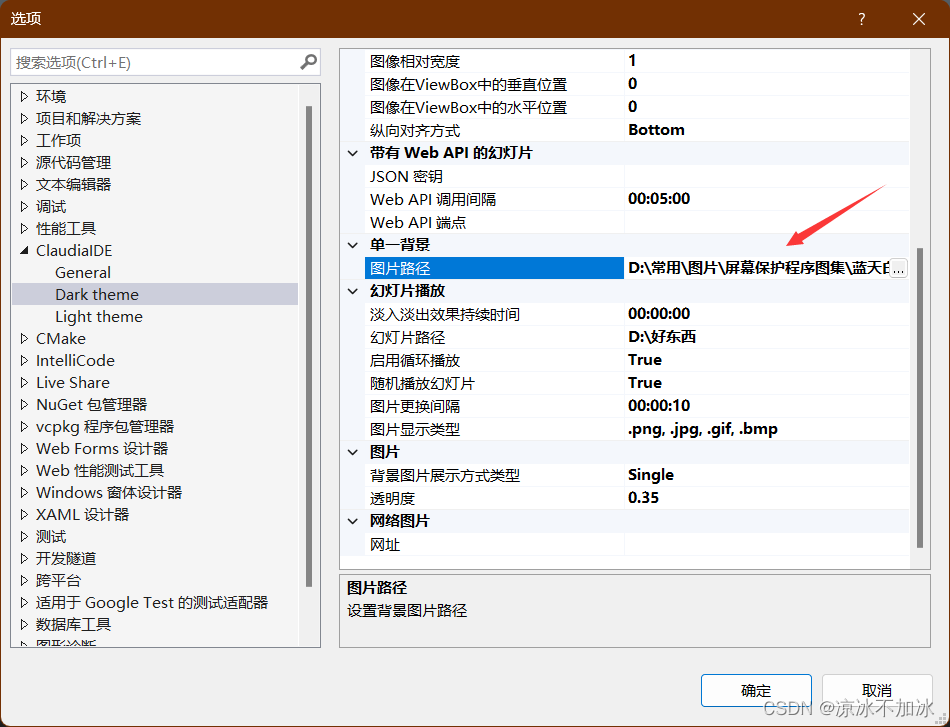Click the browse ellipsis button for 图片路径
The width and height of the screenshot is (950, 727).
click(x=898, y=268)
